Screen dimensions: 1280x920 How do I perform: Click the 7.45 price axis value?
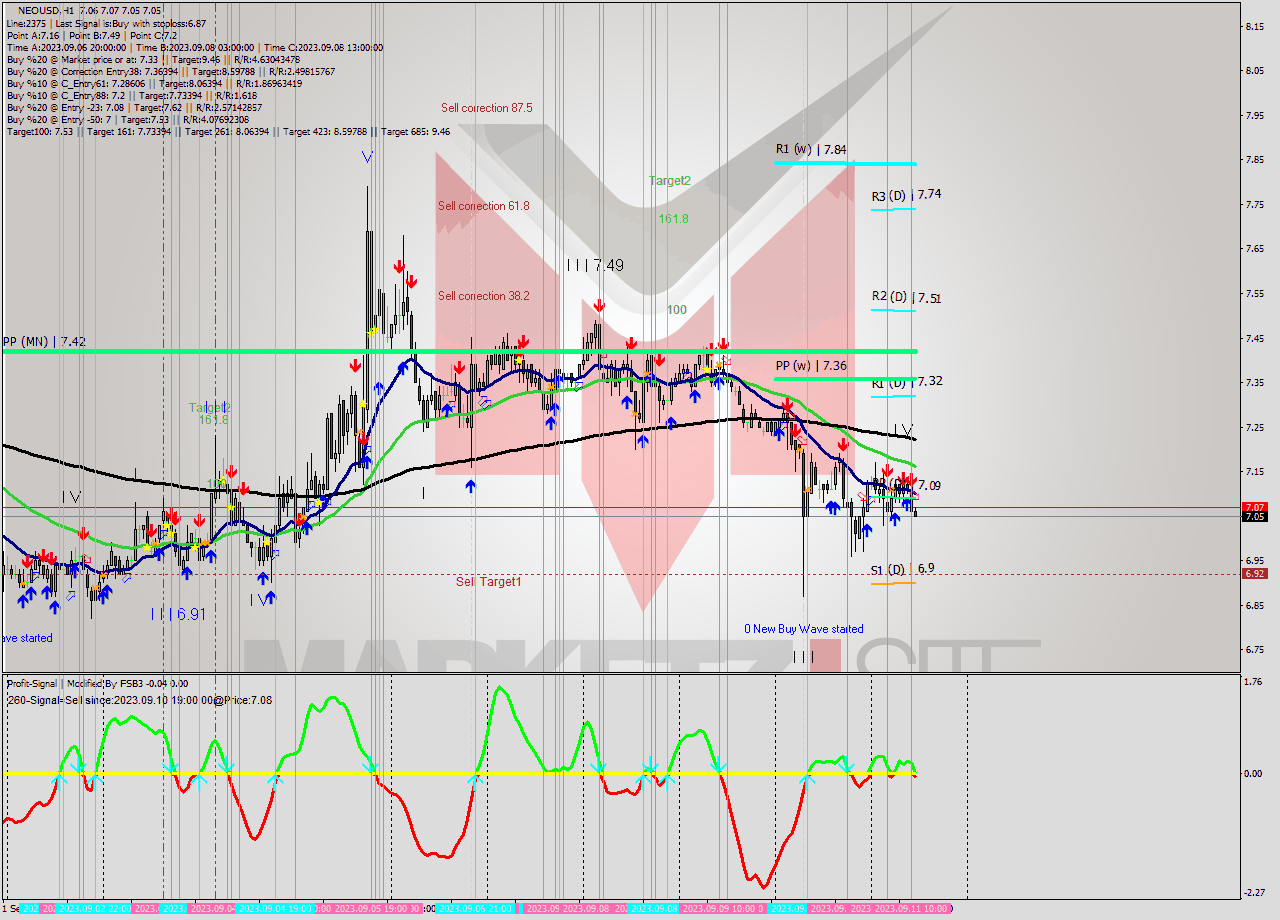coord(1256,338)
